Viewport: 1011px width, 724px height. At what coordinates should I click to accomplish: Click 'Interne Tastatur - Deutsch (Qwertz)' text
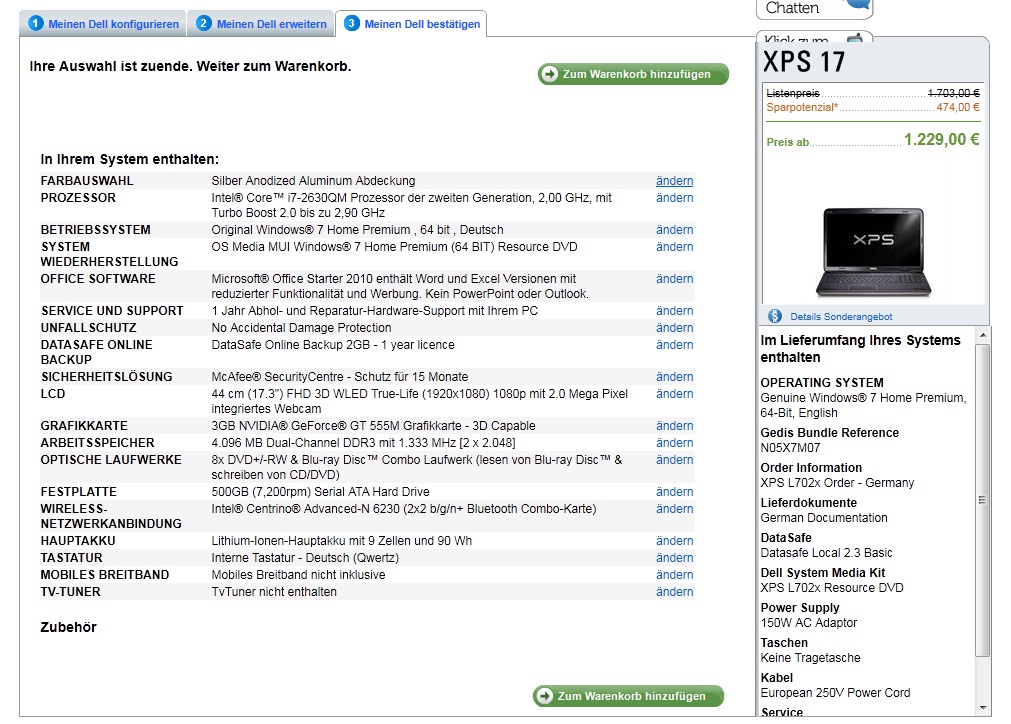pos(305,558)
